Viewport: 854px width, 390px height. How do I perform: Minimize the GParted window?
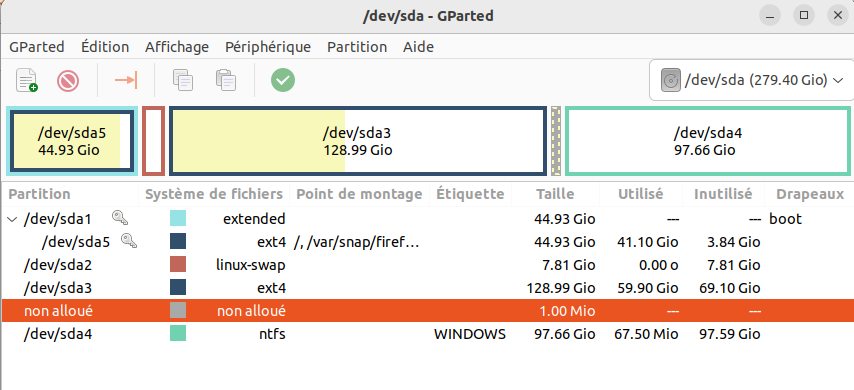(x=770, y=16)
